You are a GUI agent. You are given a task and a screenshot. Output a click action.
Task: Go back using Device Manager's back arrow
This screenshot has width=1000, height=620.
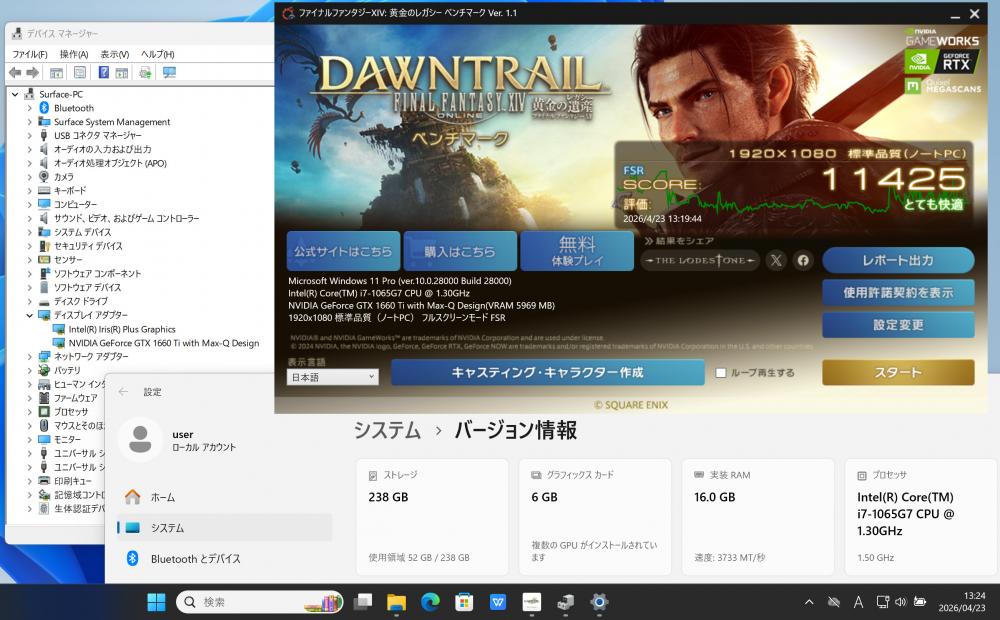click(x=15, y=73)
